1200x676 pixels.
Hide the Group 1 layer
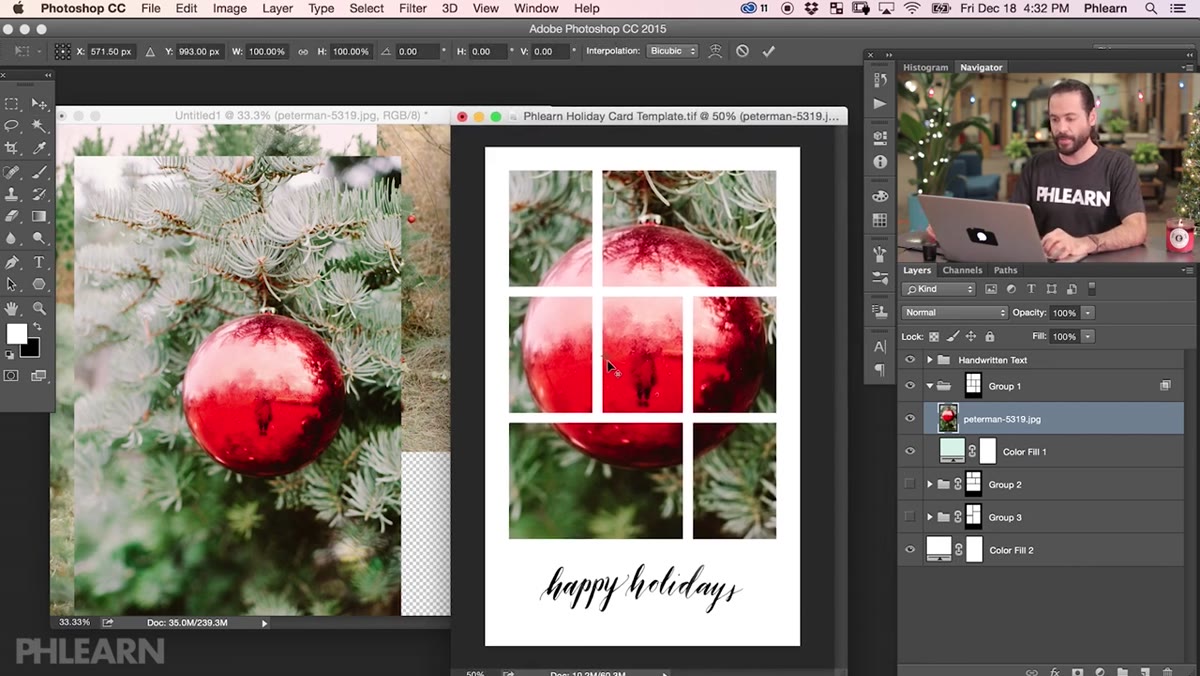[910, 386]
